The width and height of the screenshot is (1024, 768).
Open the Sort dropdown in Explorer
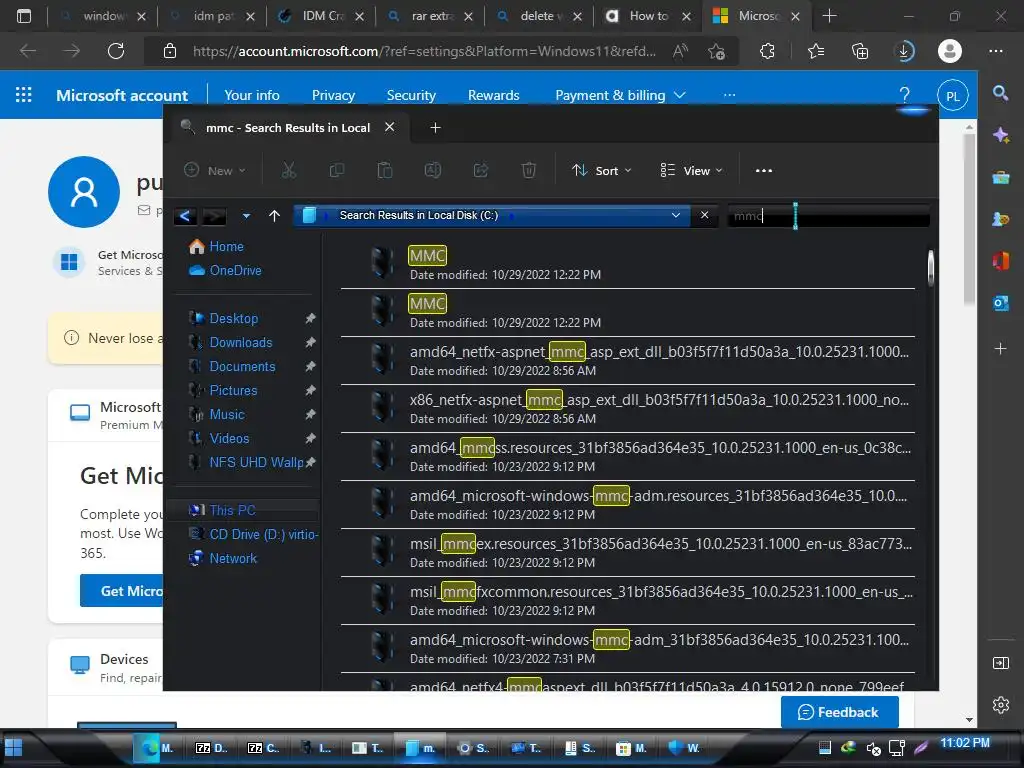pyautogui.click(x=601, y=170)
